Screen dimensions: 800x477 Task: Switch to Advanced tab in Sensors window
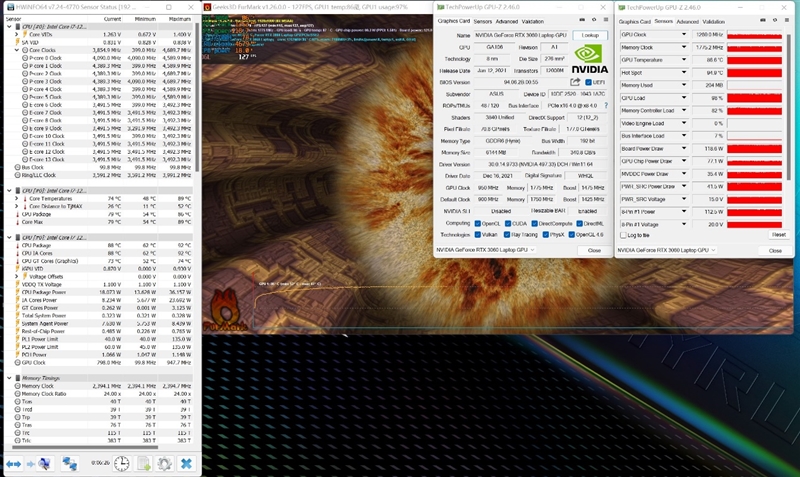point(687,21)
